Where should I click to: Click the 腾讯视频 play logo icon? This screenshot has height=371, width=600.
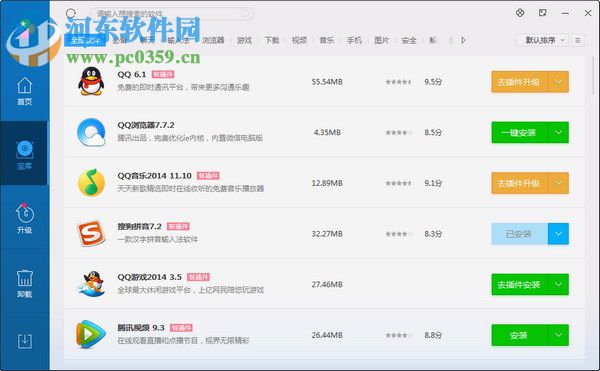pos(91,335)
